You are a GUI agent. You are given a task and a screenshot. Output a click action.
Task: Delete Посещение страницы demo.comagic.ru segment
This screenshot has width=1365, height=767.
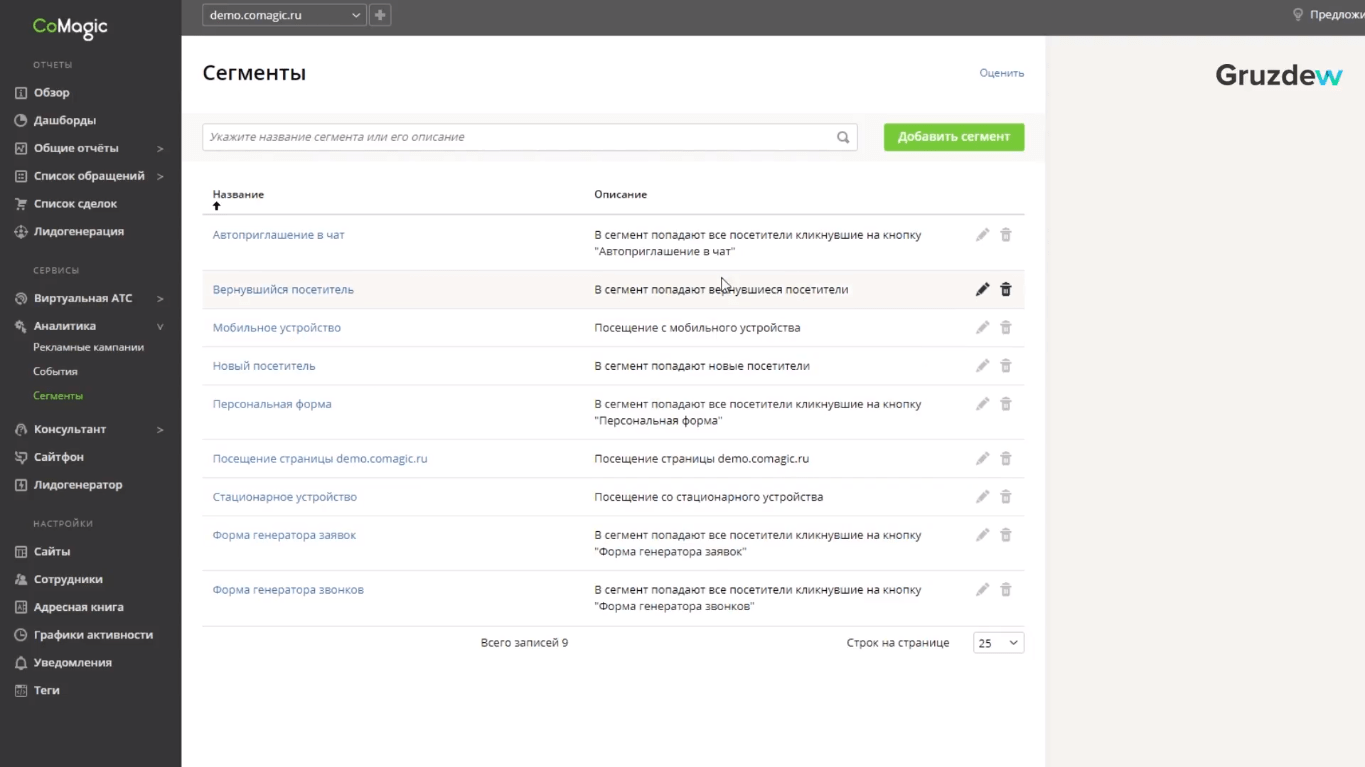[x=1006, y=458]
